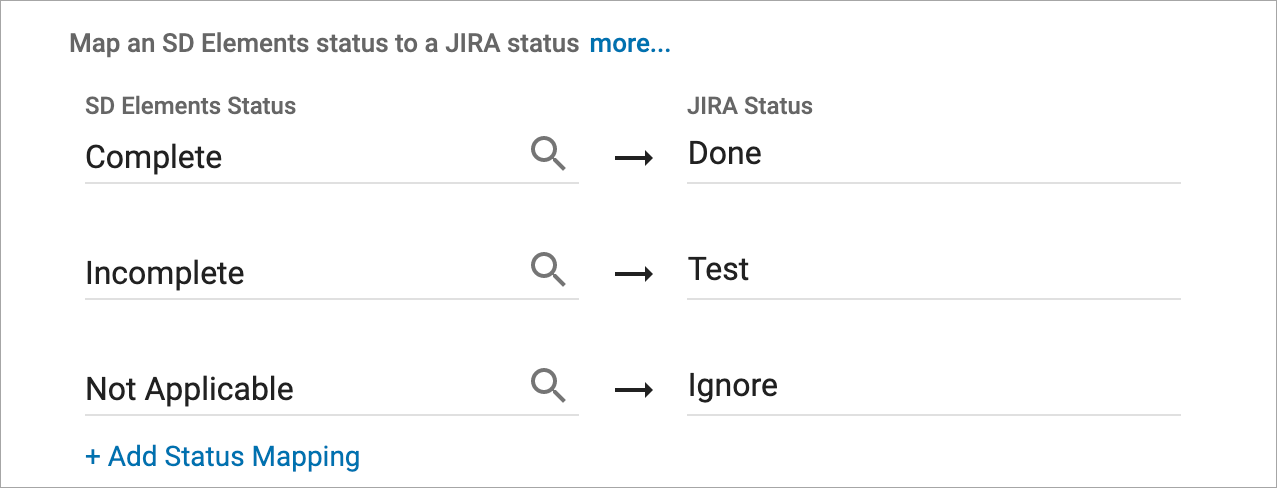Open the "more..." help link
1277x488 pixels.
[630, 44]
